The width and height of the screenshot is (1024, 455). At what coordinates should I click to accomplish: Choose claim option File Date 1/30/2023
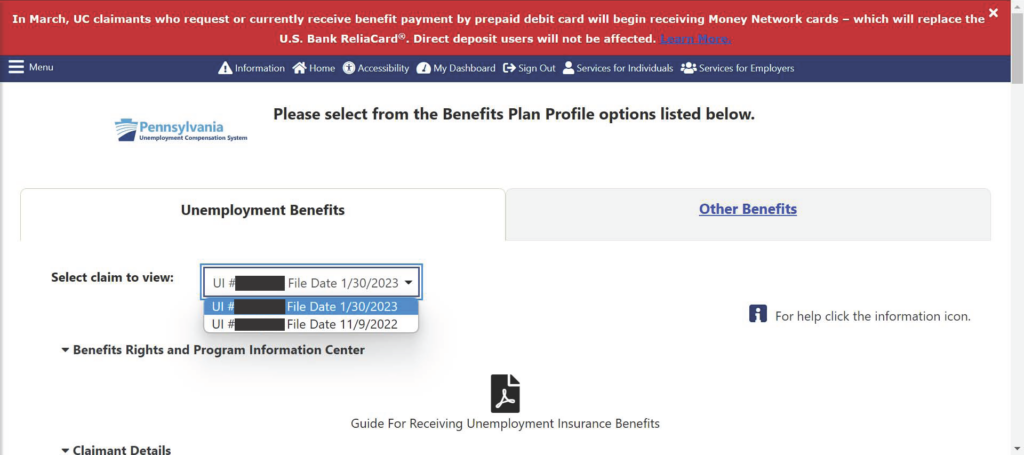coord(310,307)
